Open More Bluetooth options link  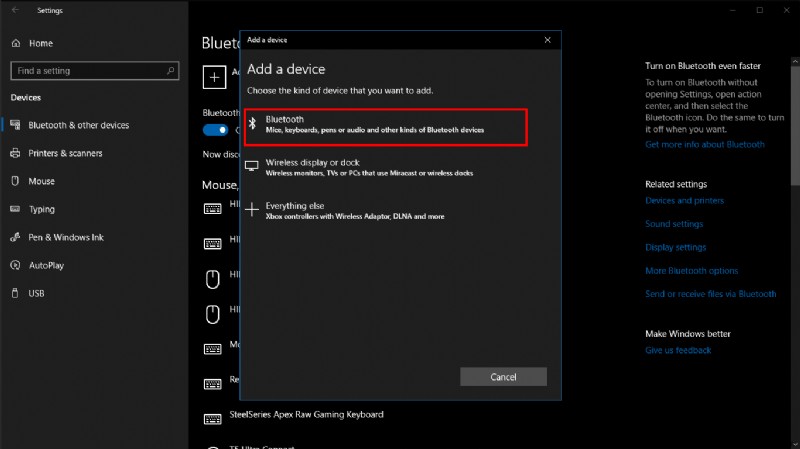(691, 271)
